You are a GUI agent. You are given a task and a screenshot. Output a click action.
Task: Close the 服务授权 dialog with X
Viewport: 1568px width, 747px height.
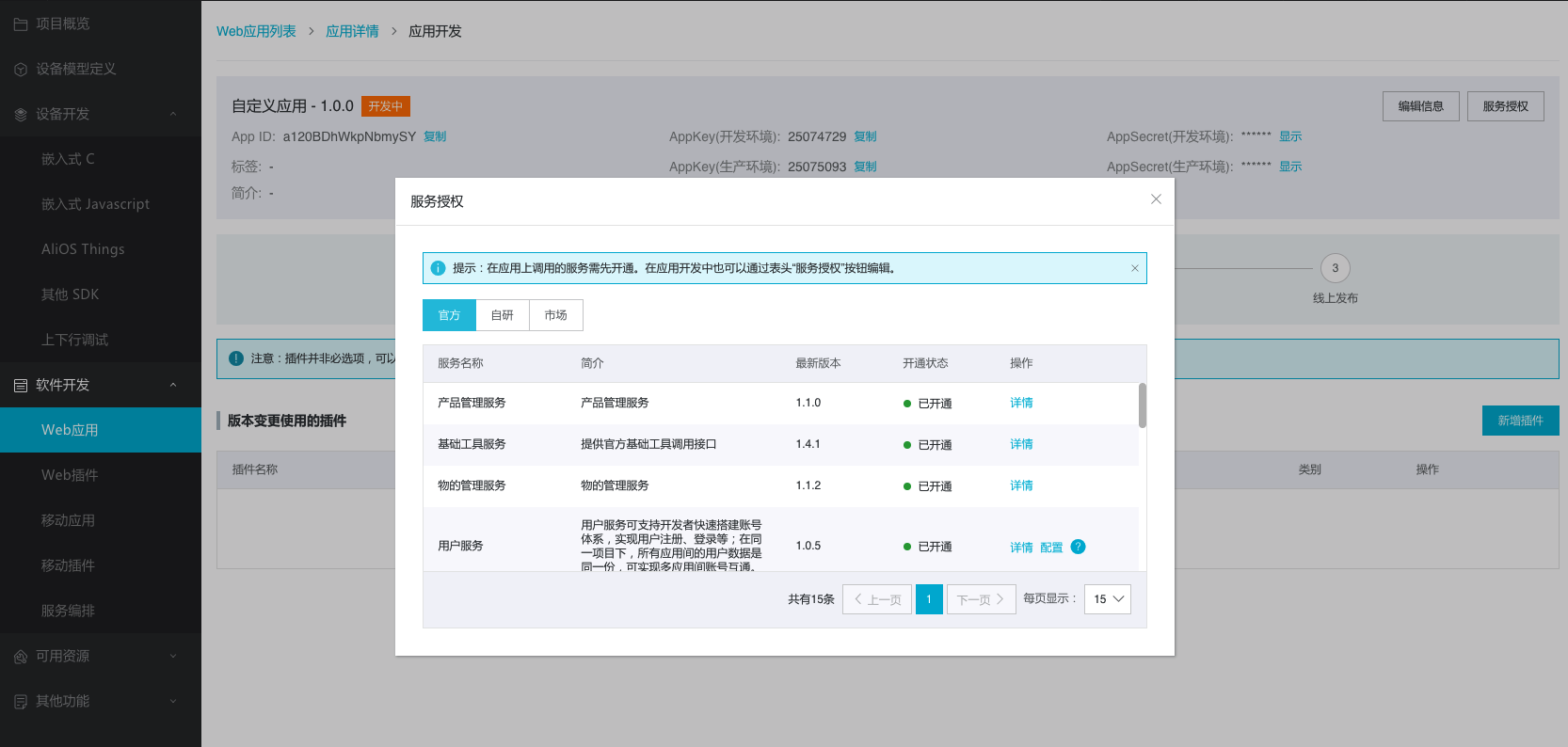click(x=1156, y=199)
